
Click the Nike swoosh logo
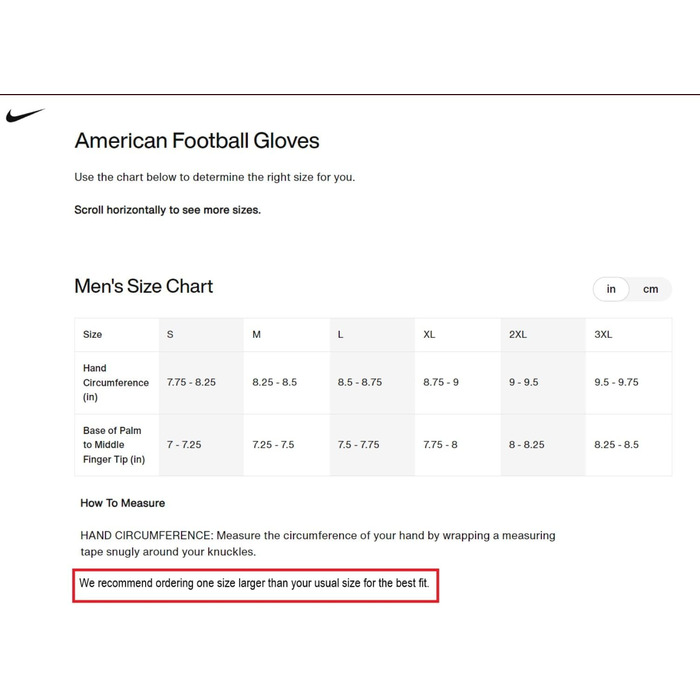[x=25, y=115]
